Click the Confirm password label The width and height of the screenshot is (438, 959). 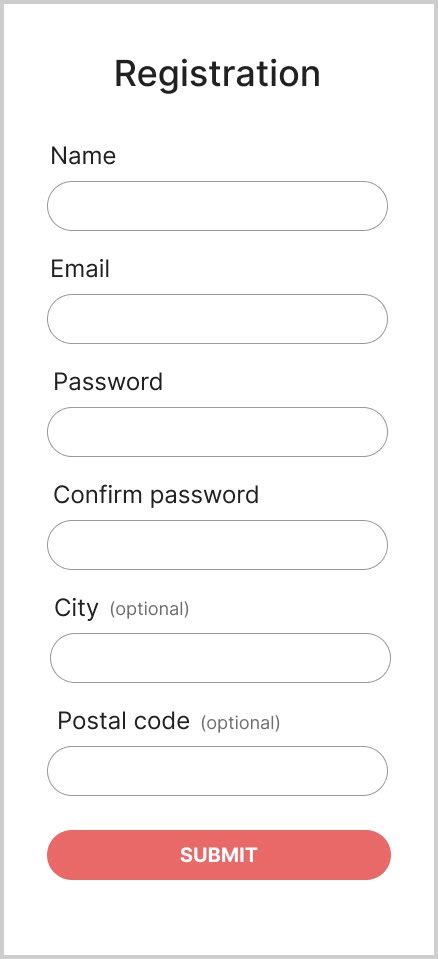157,495
